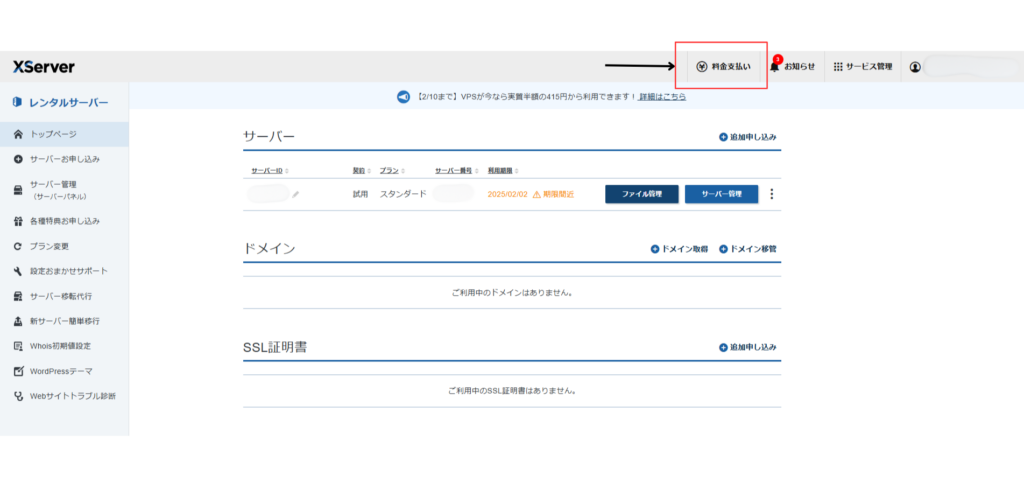The image size is (1024, 489).
Task: Open Webサイトトラブル診断 in the sidebar
Action: [x=72, y=396]
